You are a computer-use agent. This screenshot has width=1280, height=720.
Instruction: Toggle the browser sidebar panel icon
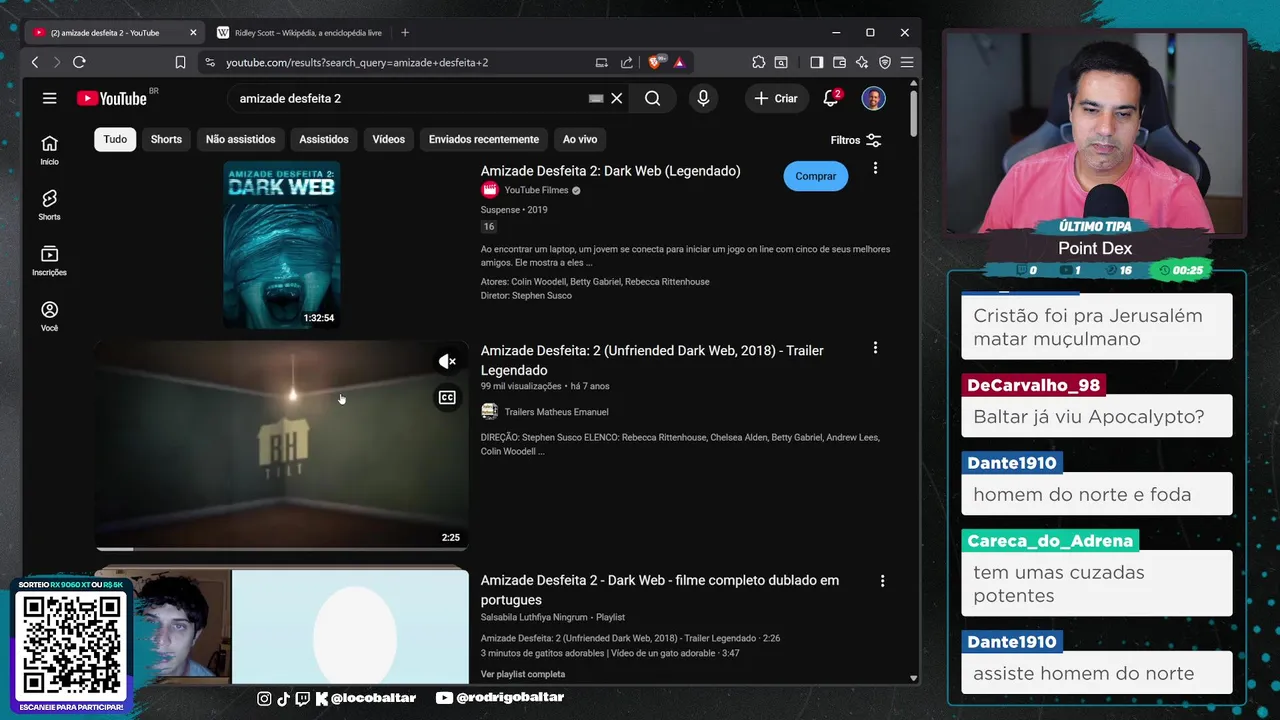click(816, 62)
